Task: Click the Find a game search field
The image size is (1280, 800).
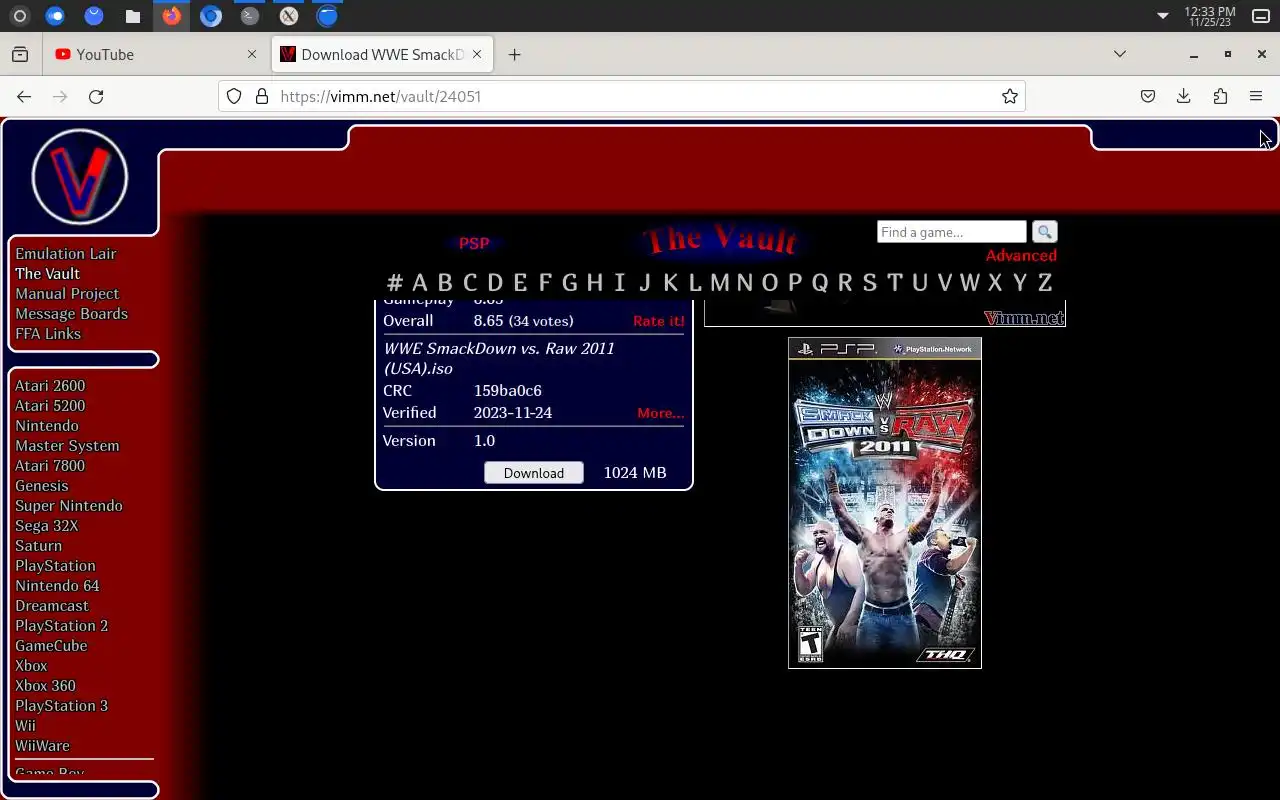Action: [x=952, y=232]
